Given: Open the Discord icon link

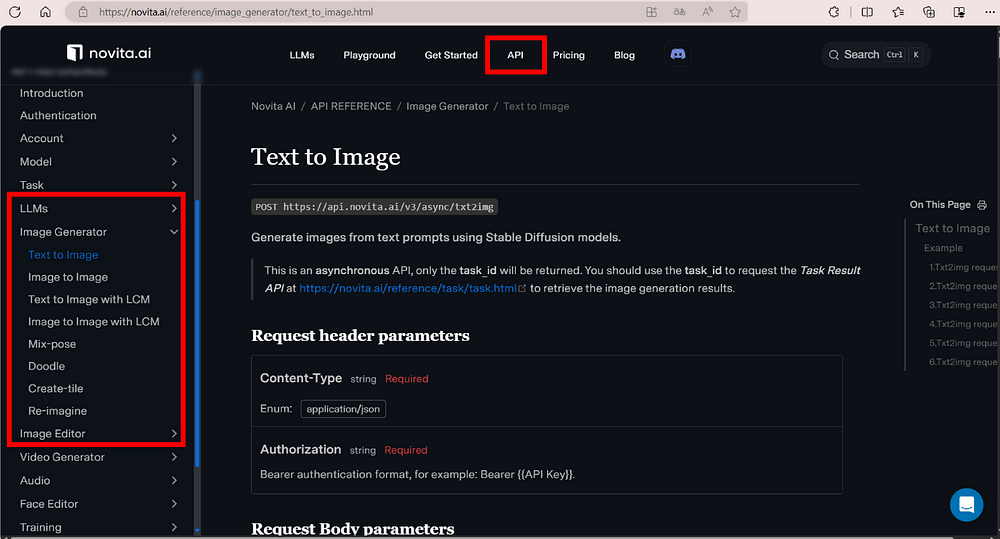Looking at the screenshot, I should [678, 54].
